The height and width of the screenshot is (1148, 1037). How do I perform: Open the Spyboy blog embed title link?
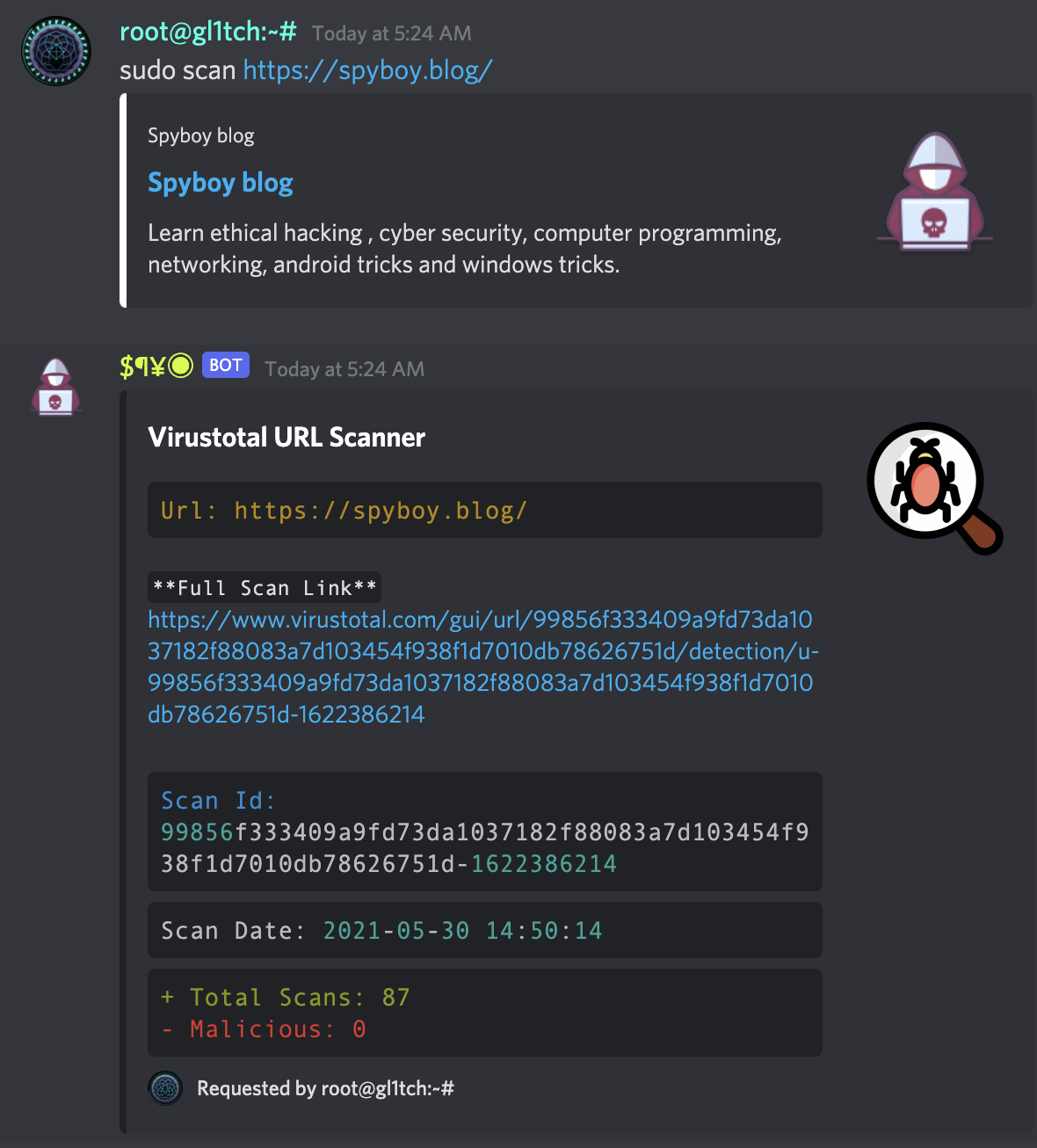pyautogui.click(x=221, y=183)
